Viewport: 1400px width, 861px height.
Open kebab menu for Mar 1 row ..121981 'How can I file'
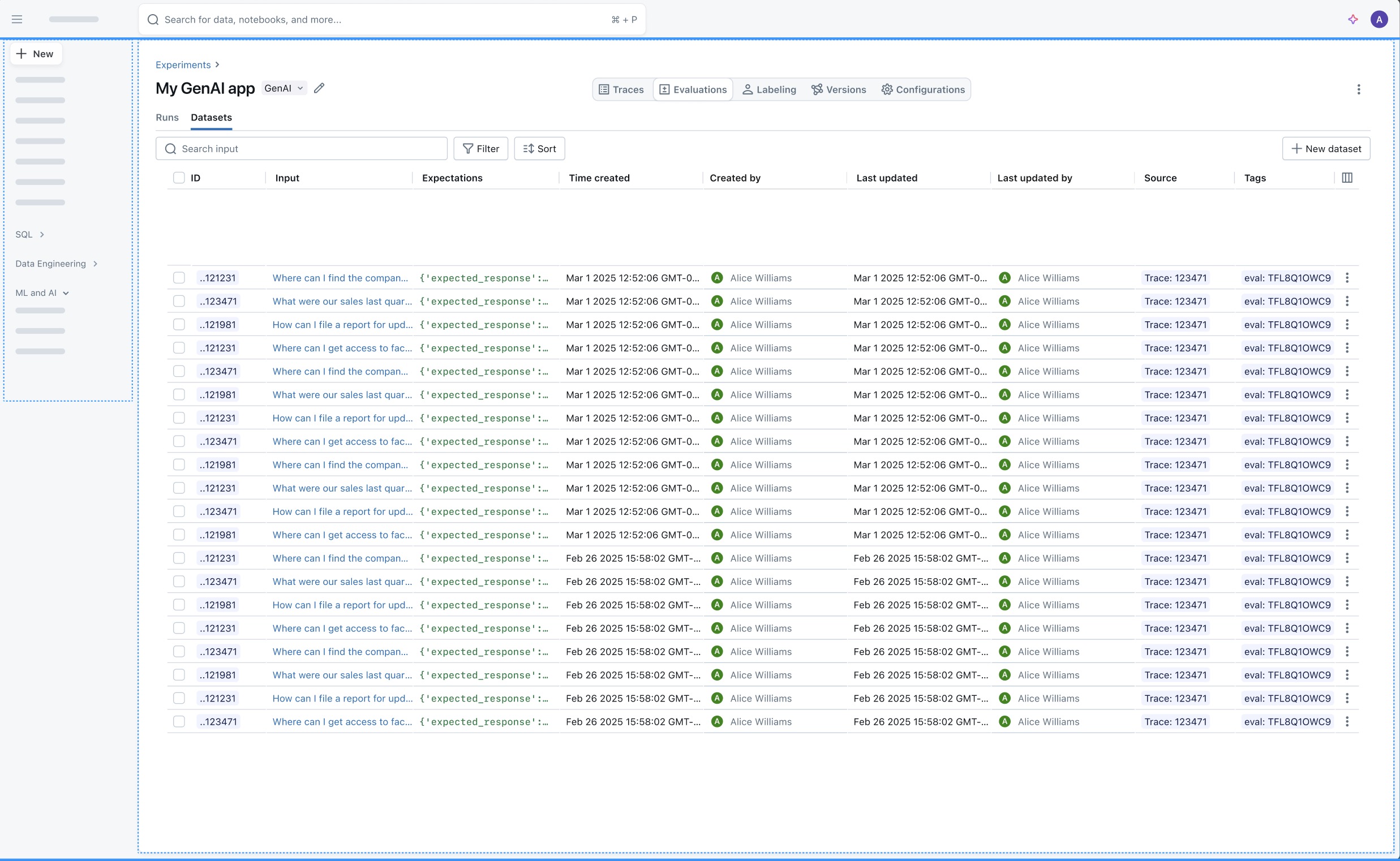click(x=1347, y=325)
